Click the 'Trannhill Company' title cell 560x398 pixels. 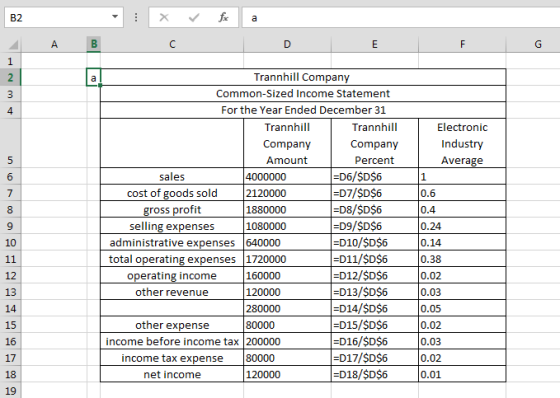pyautogui.click(x=303, y=77)
